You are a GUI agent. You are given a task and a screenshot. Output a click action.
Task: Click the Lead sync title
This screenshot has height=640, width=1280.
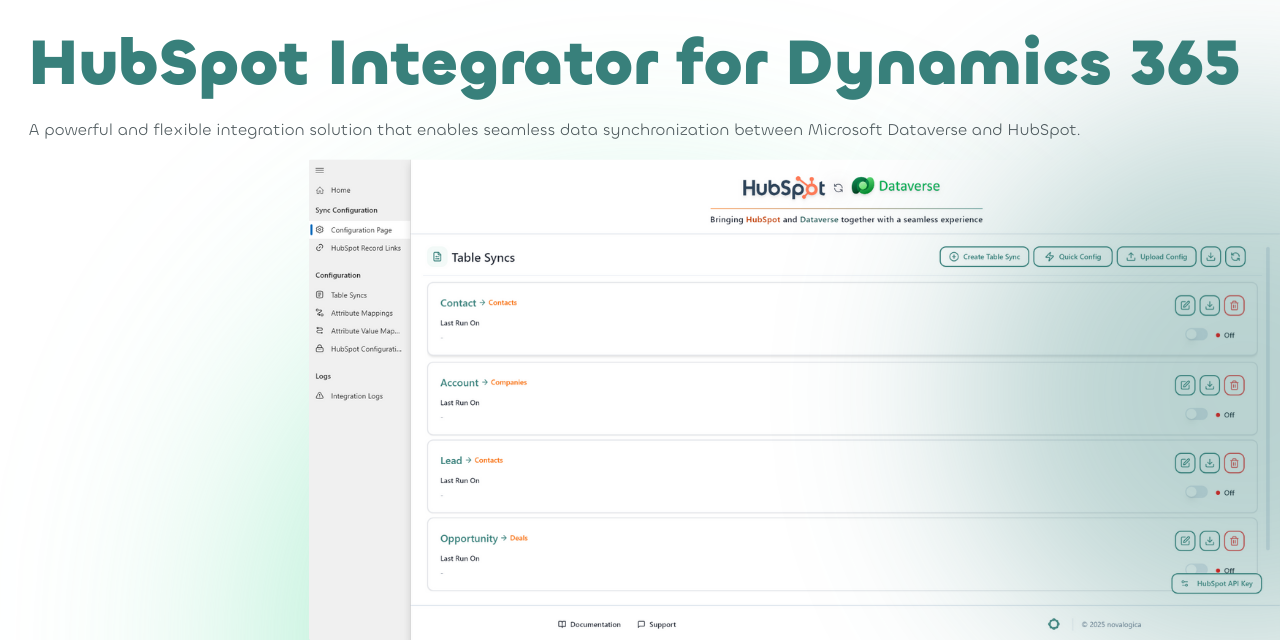pyautogui.click(x=451, y=460)
